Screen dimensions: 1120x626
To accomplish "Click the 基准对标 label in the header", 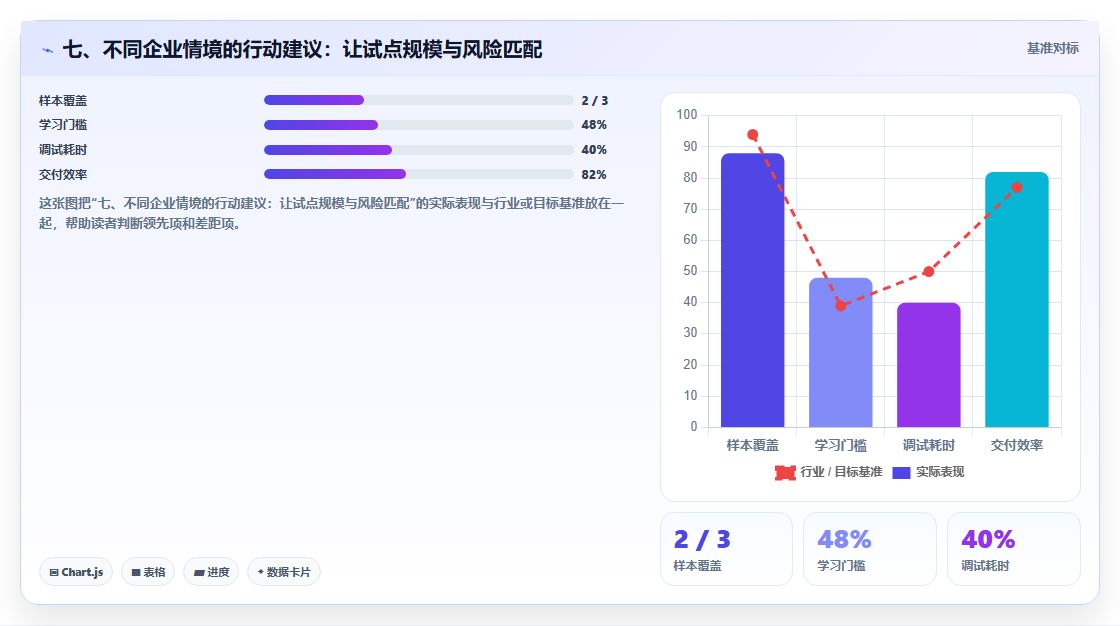I will 1052,49.
